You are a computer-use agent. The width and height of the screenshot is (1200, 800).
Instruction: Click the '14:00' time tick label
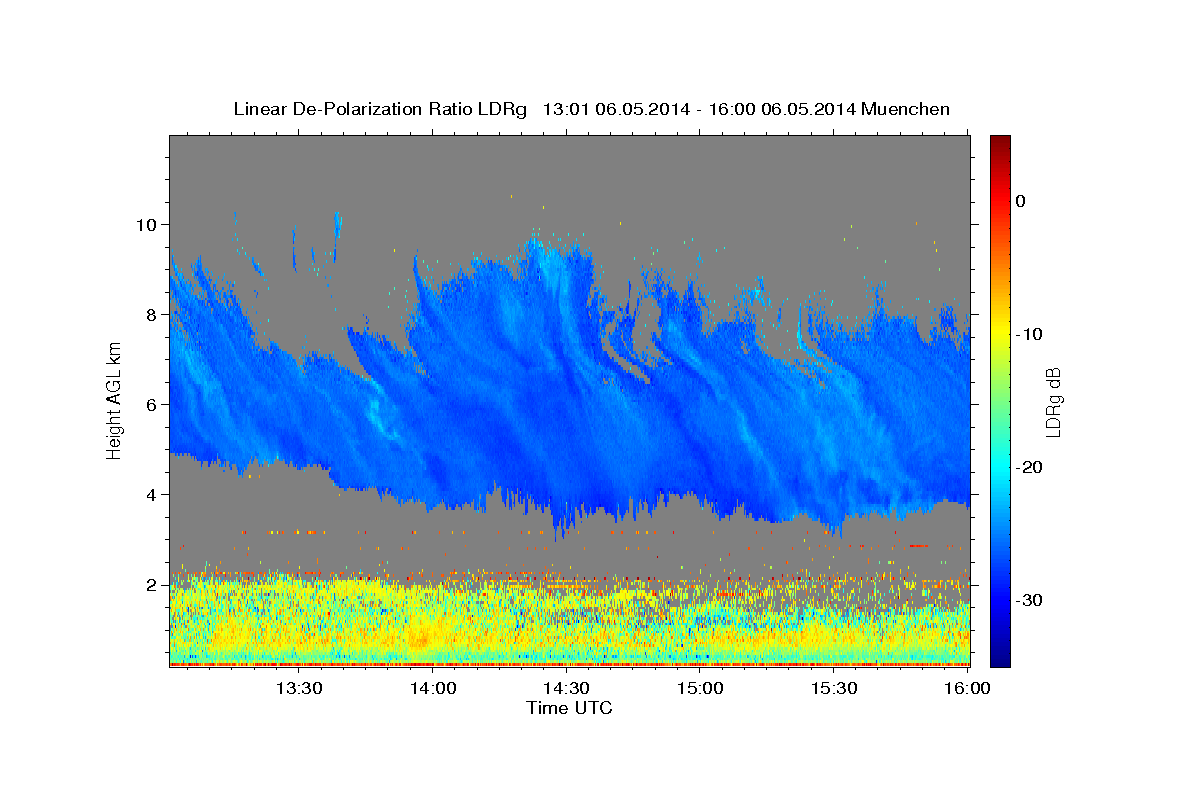click(x=433, y=688)
